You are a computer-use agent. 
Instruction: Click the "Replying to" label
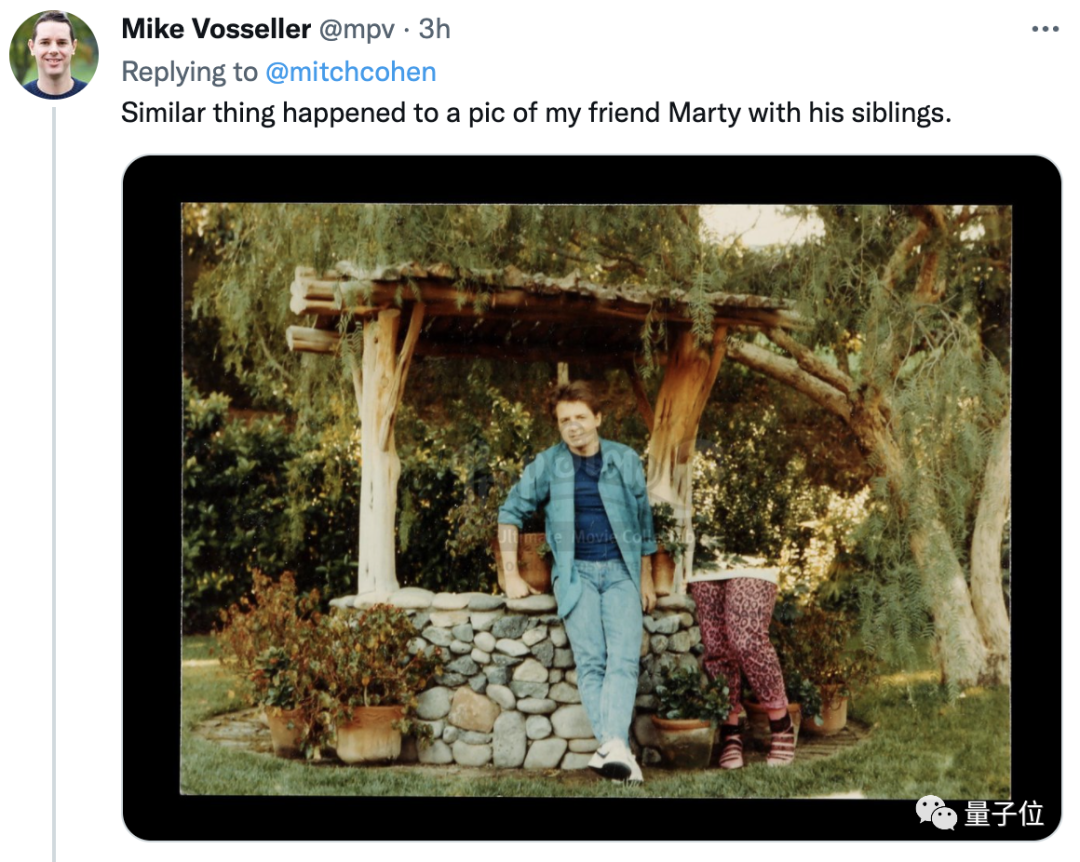tap(190, 71)
